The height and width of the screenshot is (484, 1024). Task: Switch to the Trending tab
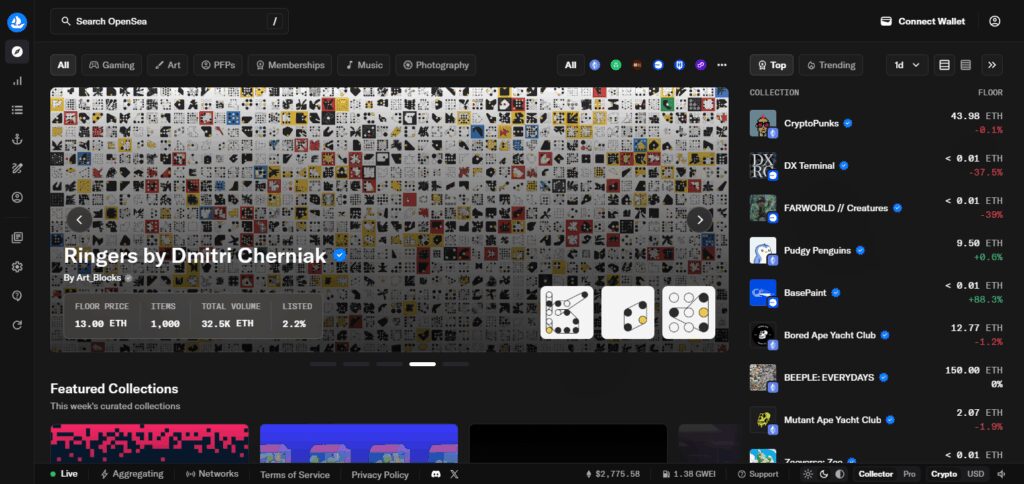[x=831, y=65]
